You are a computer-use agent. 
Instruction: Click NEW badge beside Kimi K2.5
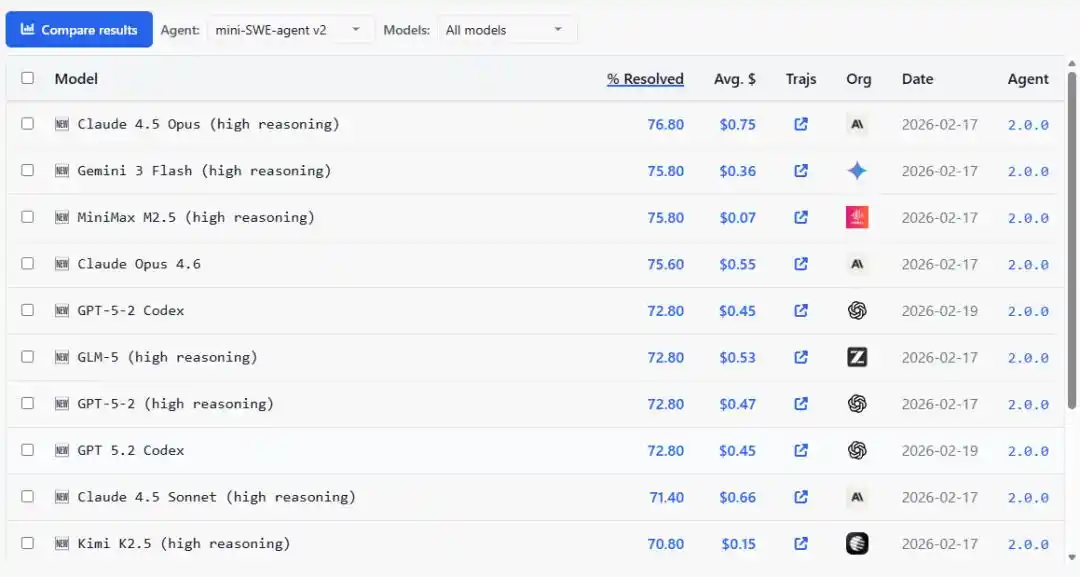62,543
